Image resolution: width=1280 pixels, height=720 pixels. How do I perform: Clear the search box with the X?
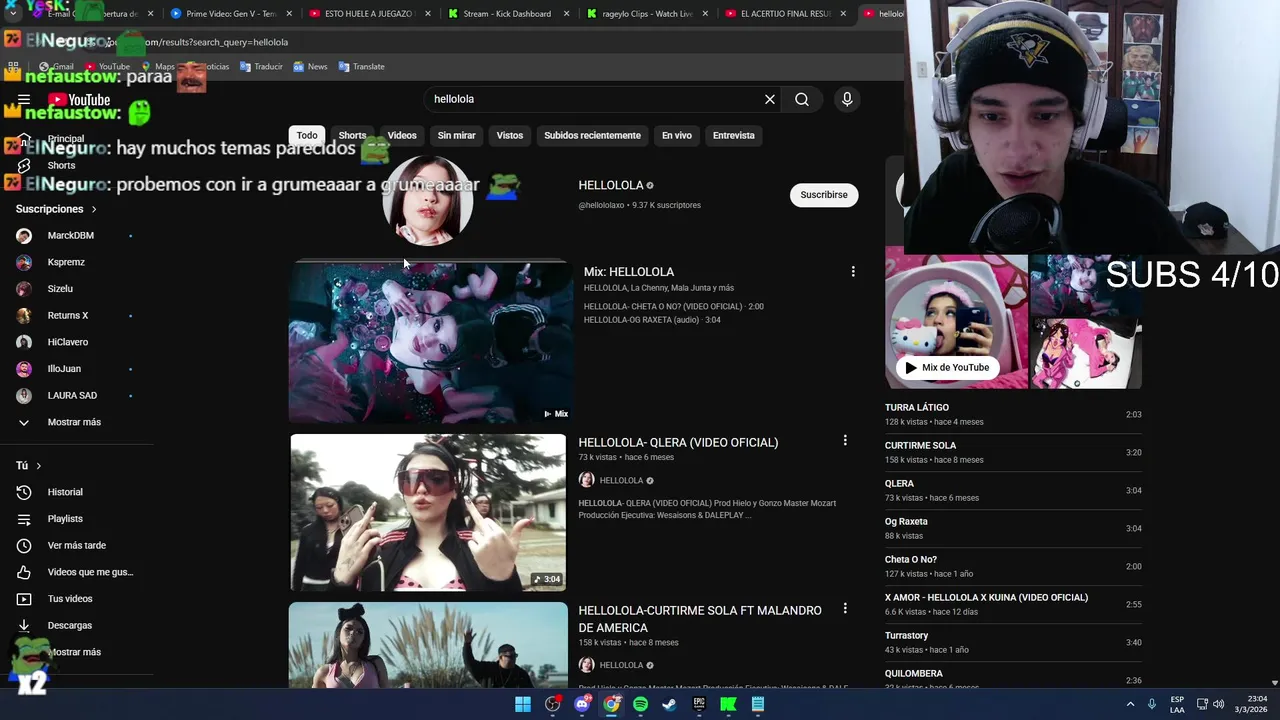tap(770, 99)
